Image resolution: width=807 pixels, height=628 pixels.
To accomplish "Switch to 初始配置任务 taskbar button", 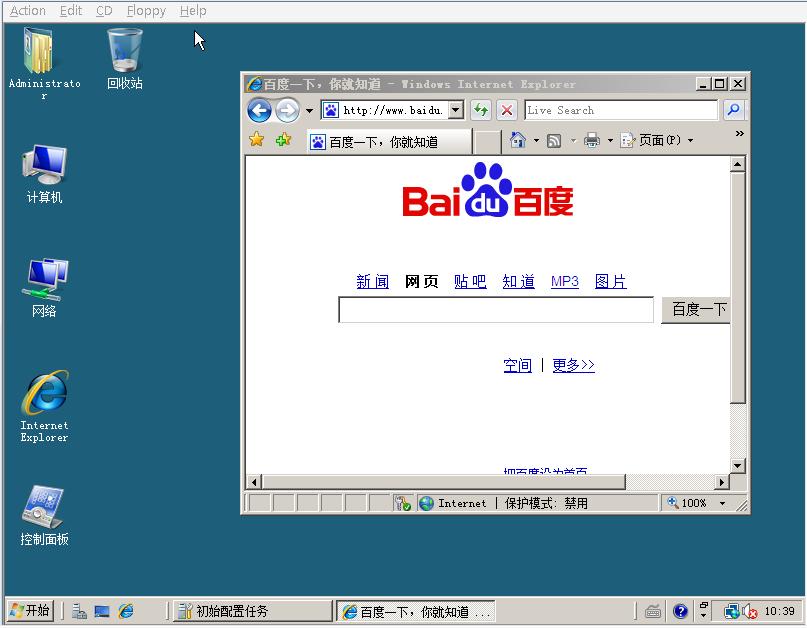I will pyautogui.click(x=252, y=611).
